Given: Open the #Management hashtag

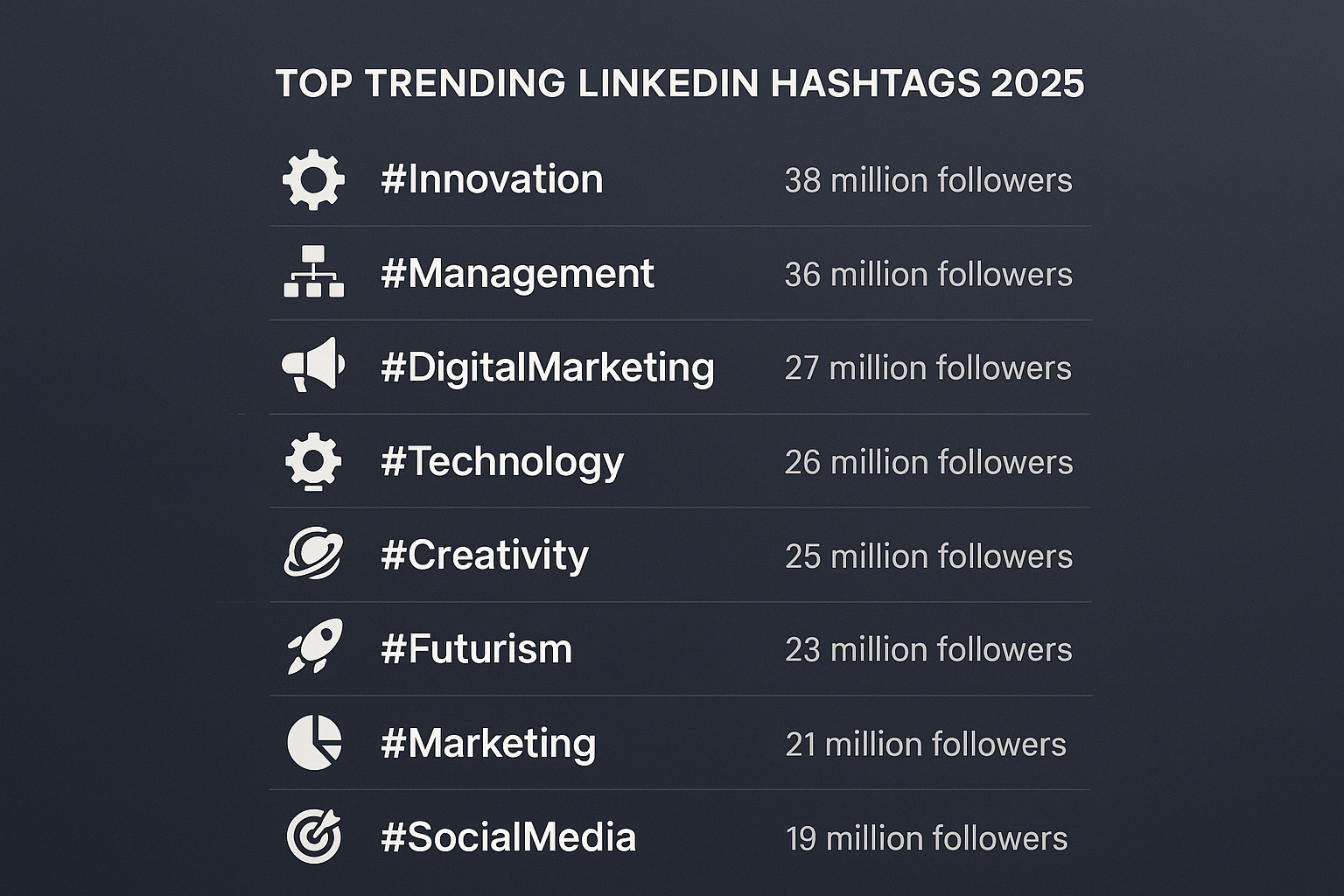Looking at the screenshot, I should [x=517, y=274].
